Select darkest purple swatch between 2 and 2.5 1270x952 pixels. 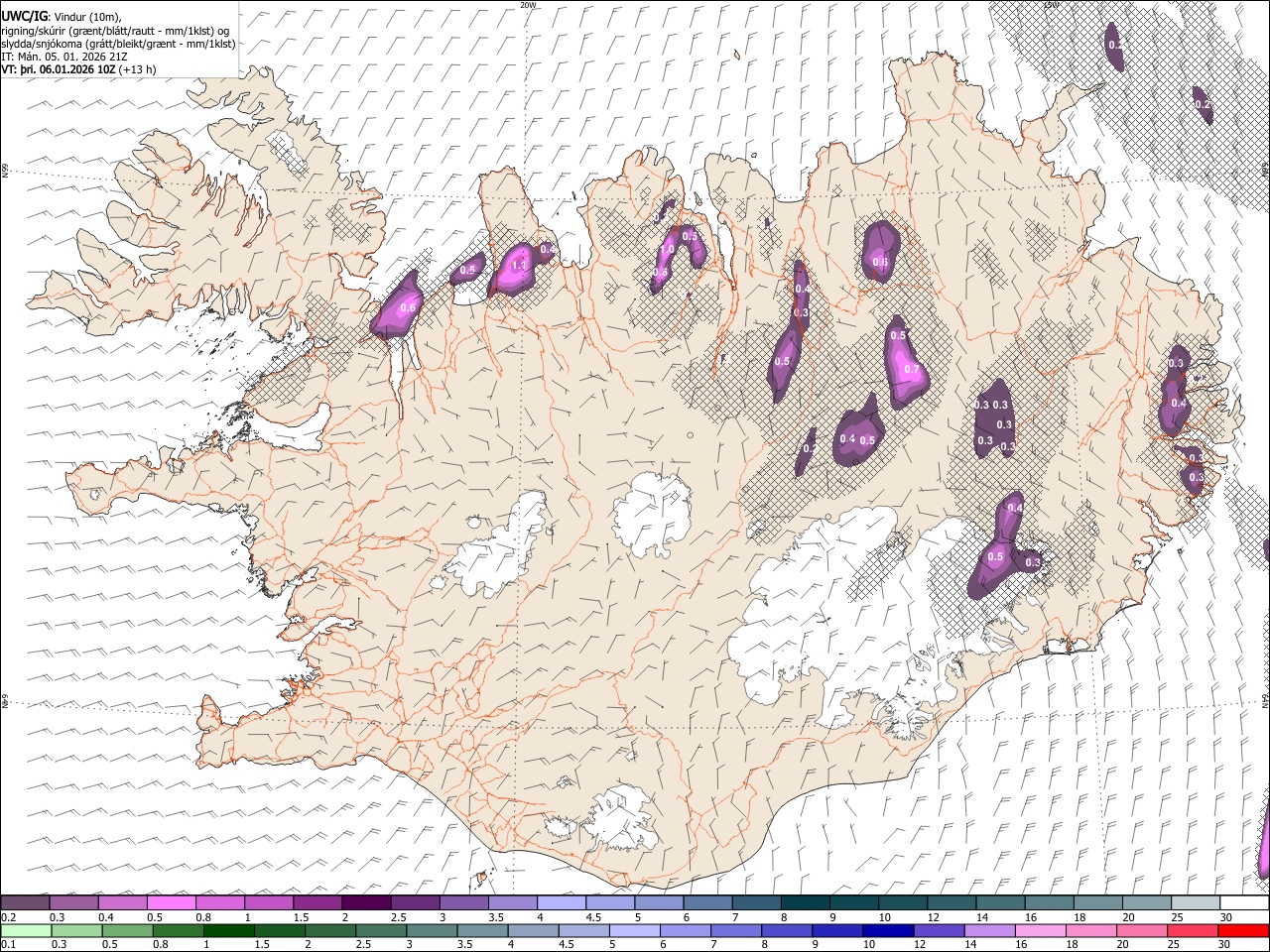point(366,903)
